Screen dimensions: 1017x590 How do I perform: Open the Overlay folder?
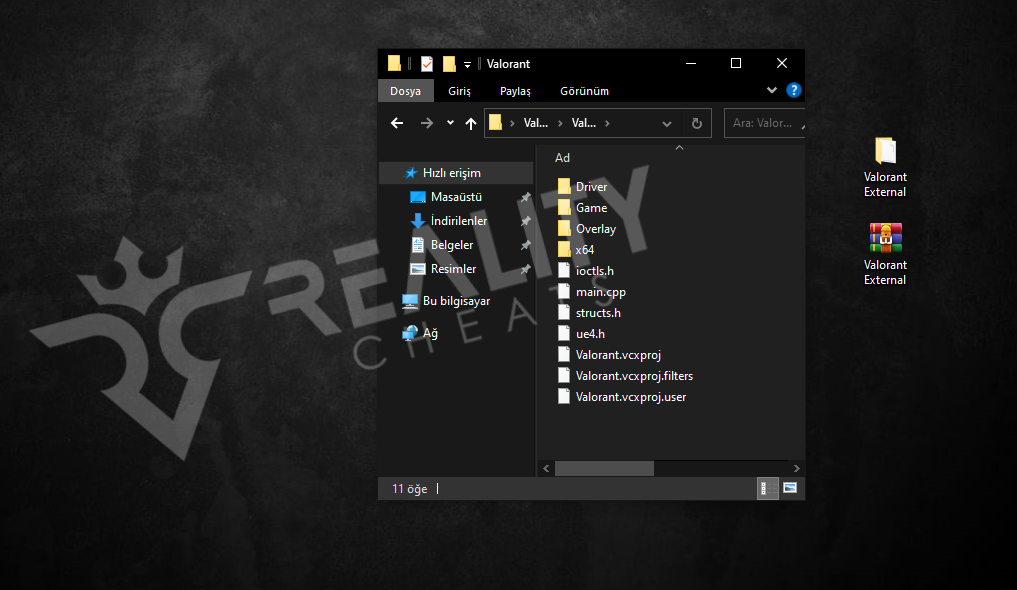click(x=586, y=229)
